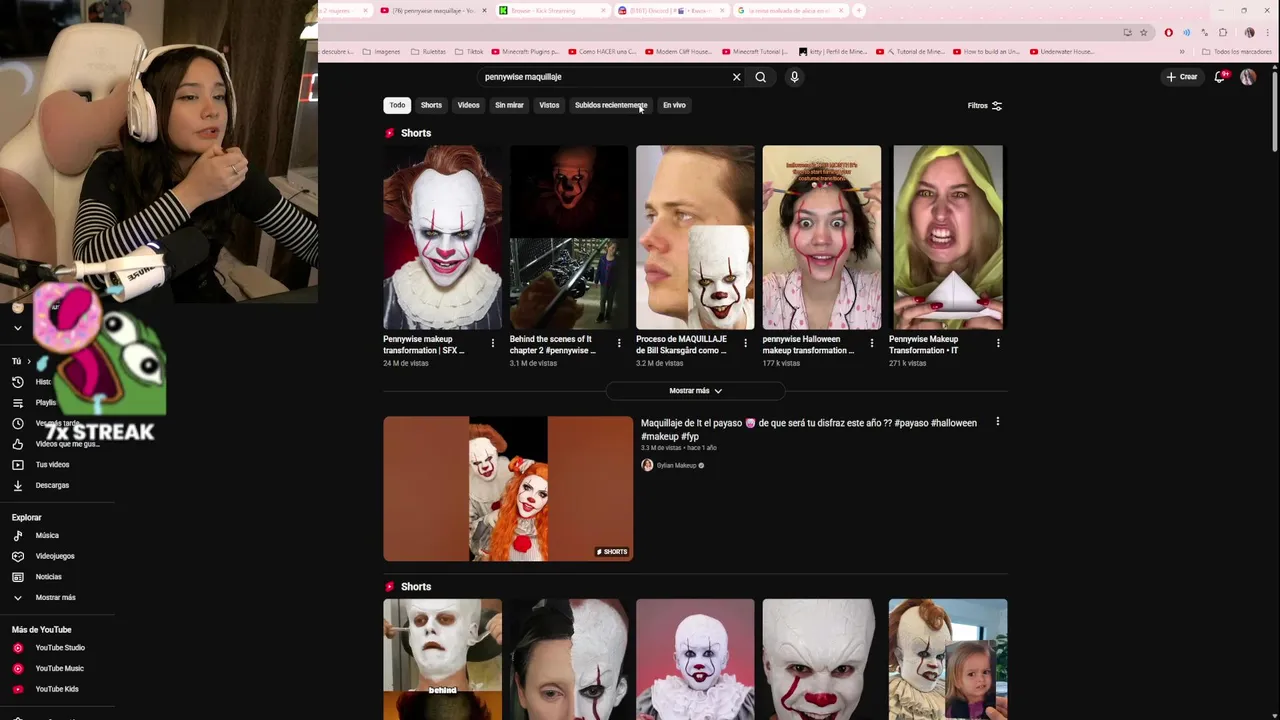Viewport: 1280px width, 720px height.
Task: Click the Crear button
Action: (x=1181, y=77)
